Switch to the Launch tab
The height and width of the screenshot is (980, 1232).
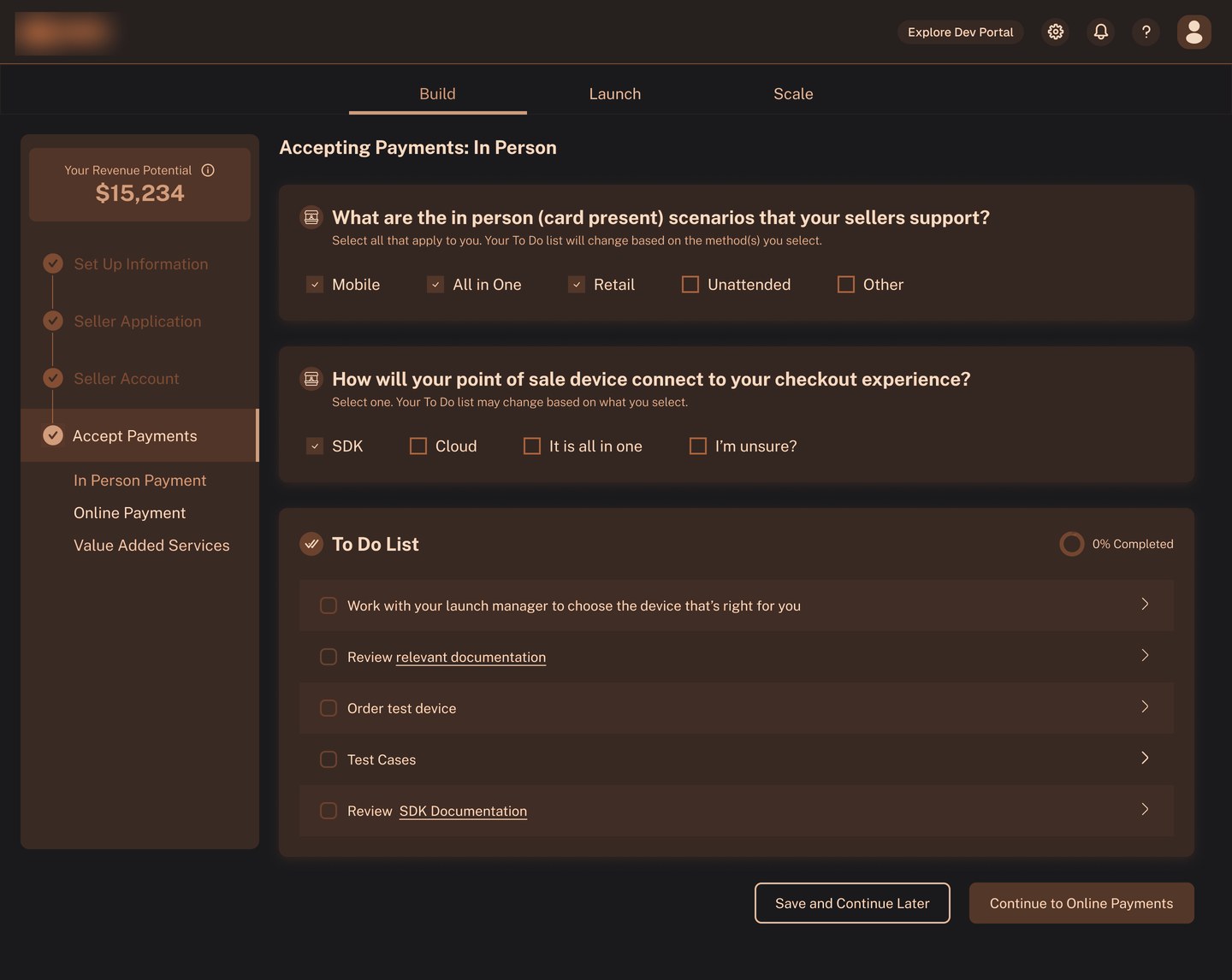(x=615, y=94)
